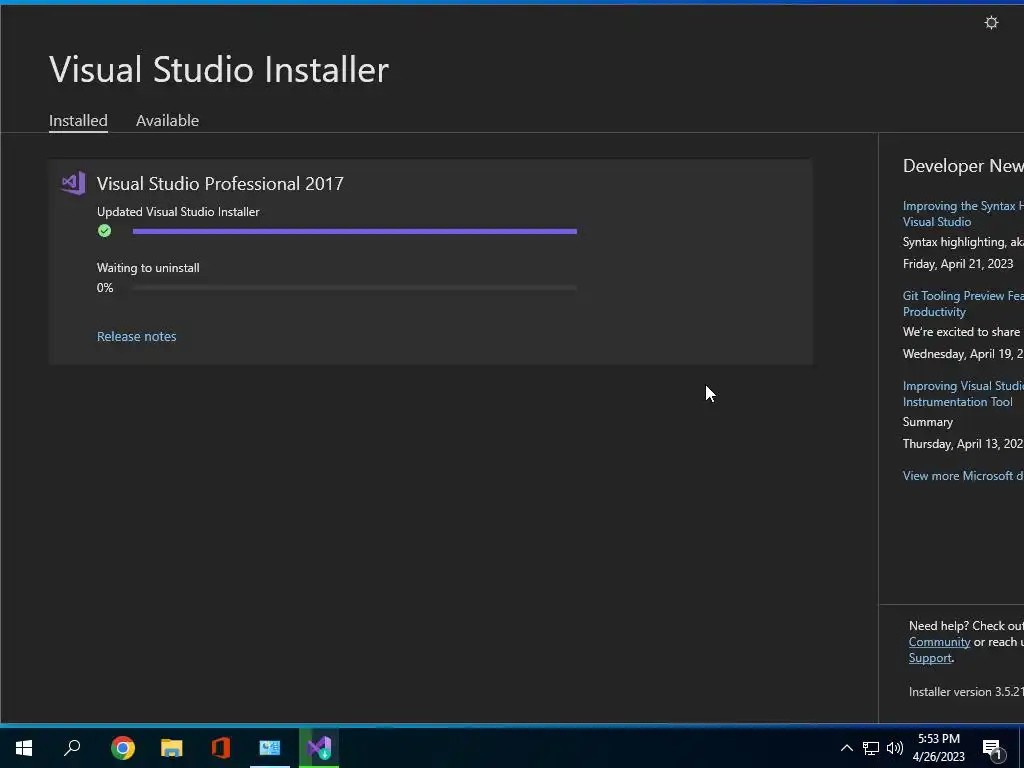Open Microsoft Office from taskbar
Screen dimensions: 1024x768
(x=221, y=748)
